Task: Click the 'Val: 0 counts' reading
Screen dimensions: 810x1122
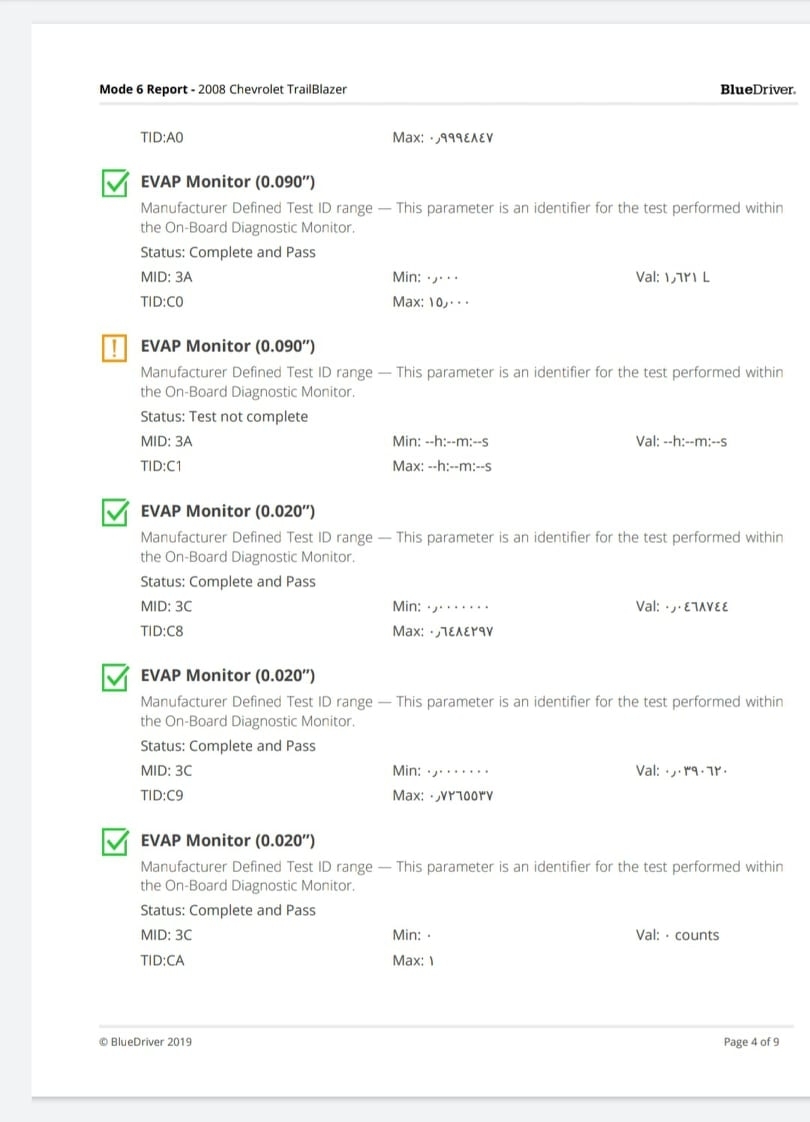Action: pyautogui.click(x=677, y=935)
